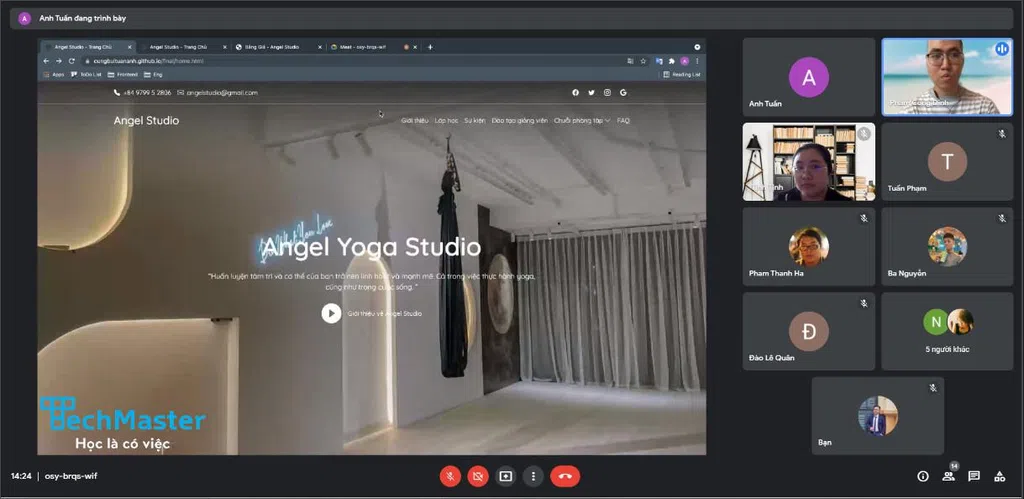The height and width of the screenshot is (499, 1024).
Task: Open the Activities shapes icon
Action: click(999, 476)
